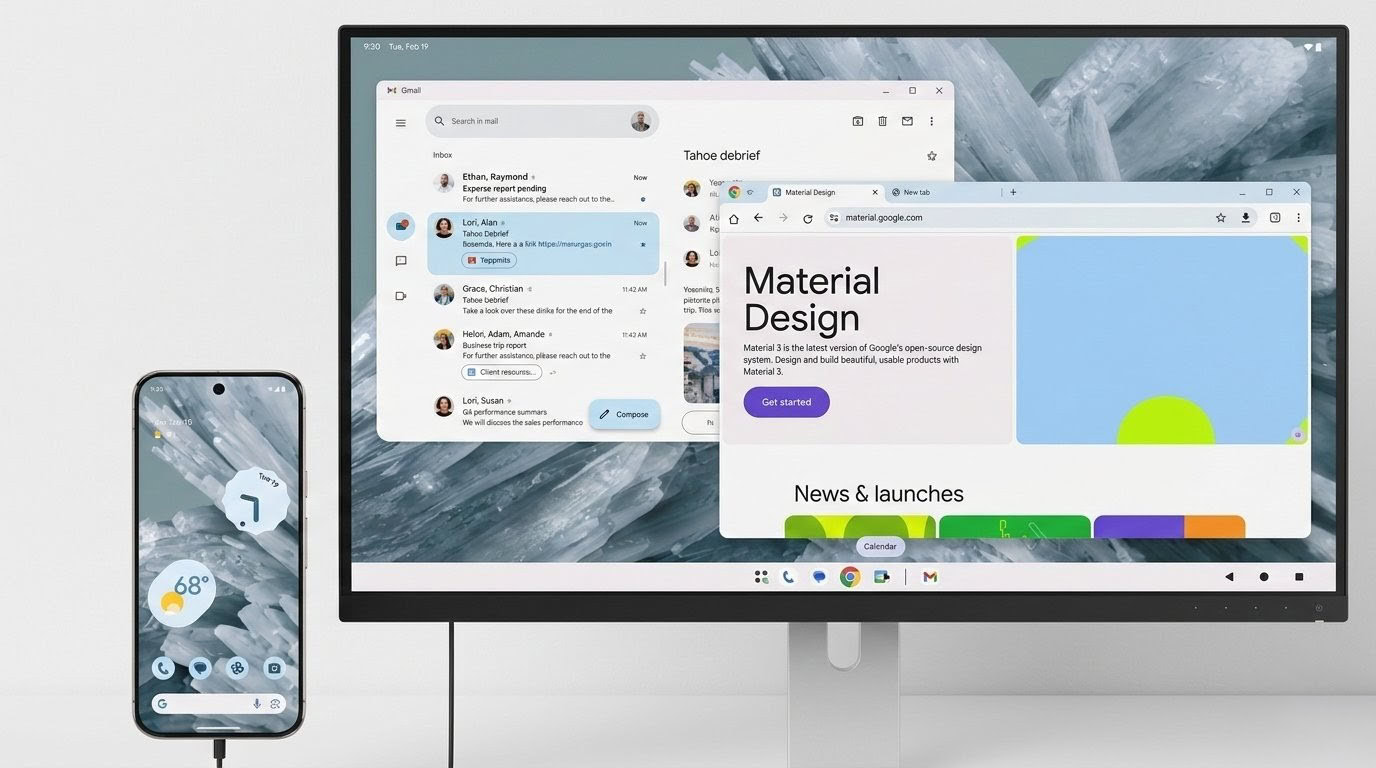Open the taskbar app launcher grid
This screenshot has height=768, width=1376.
pos(761,577)
